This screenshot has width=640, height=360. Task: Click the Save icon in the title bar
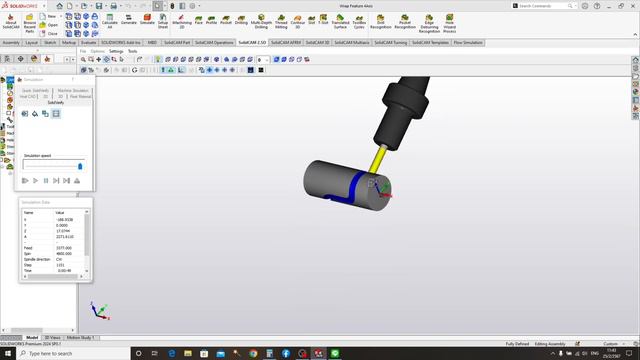coord(99,6)
